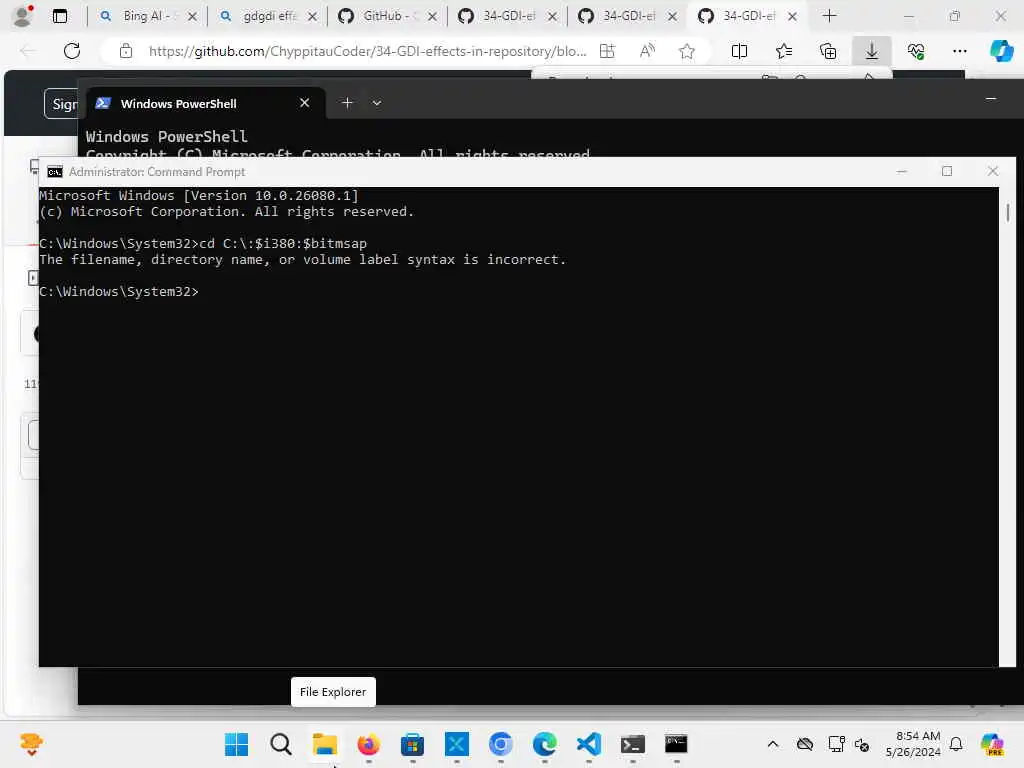The width and height of the screenshot is (1024, 768).
Task: Close the Administrator Command Prompt window
Action: point(993,171)
